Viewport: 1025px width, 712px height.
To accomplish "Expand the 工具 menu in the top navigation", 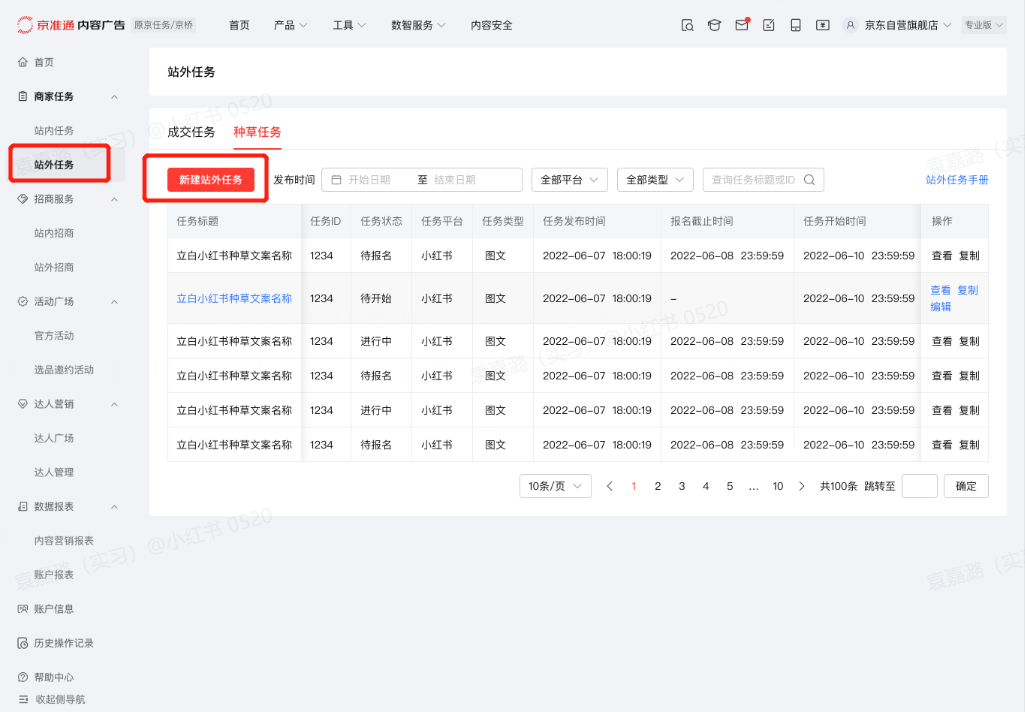I will coord(349,25).
